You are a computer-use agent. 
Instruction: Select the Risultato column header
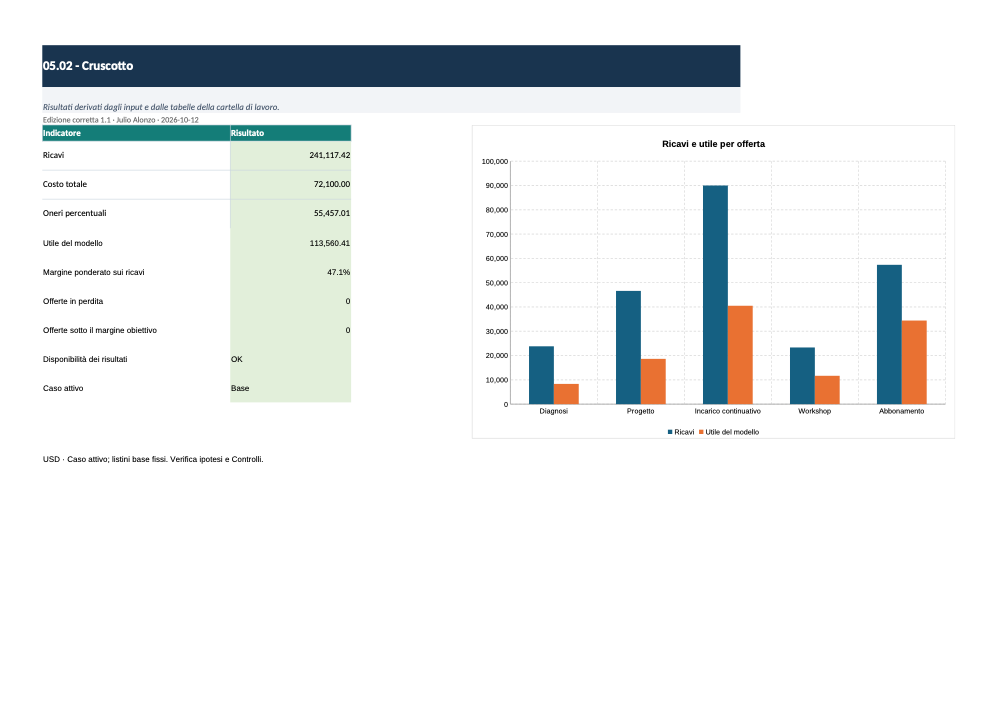point(290,133)
